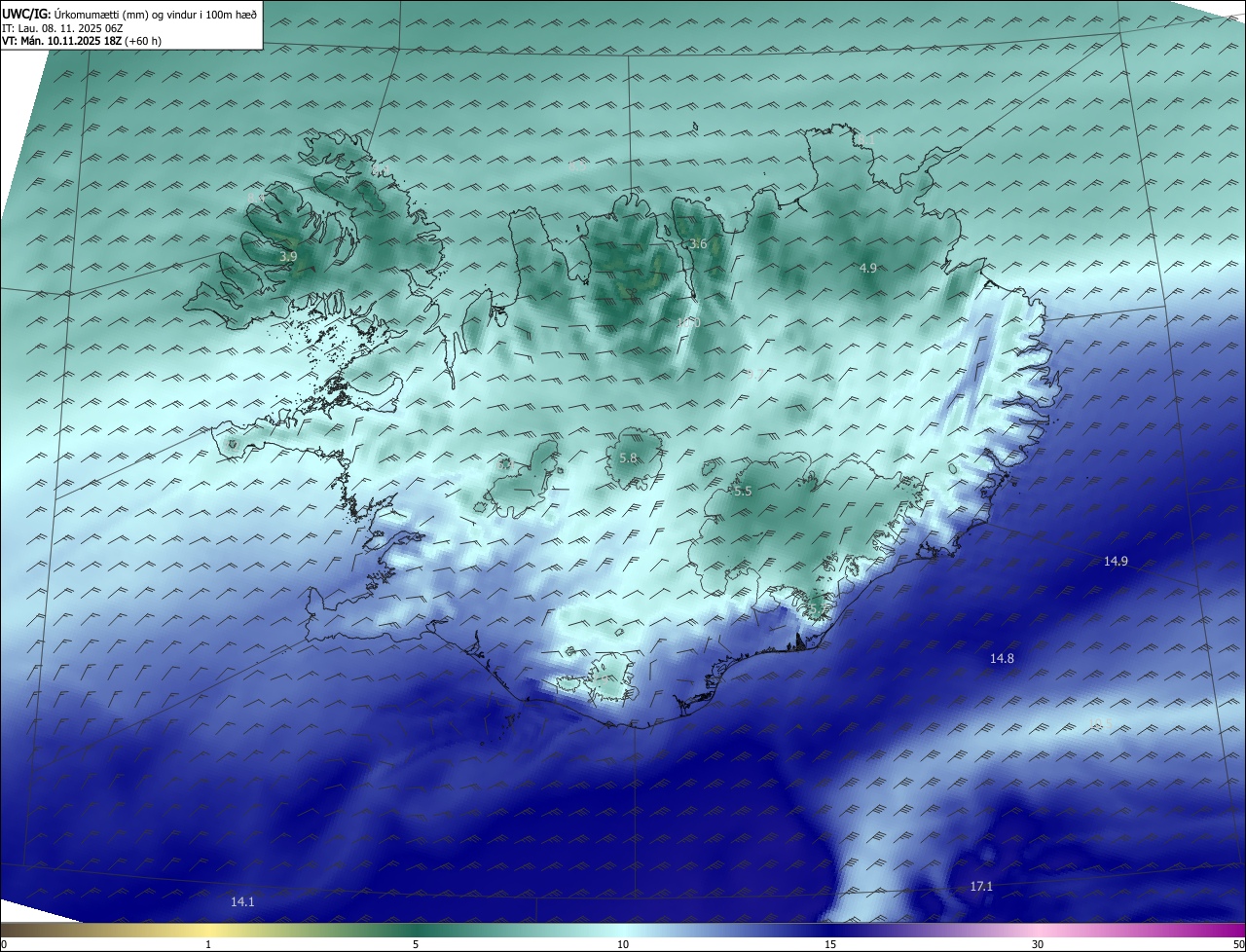Click the color scale tick label 15
The width and height of the screenshot is (1246, 952).
[830, 944]
